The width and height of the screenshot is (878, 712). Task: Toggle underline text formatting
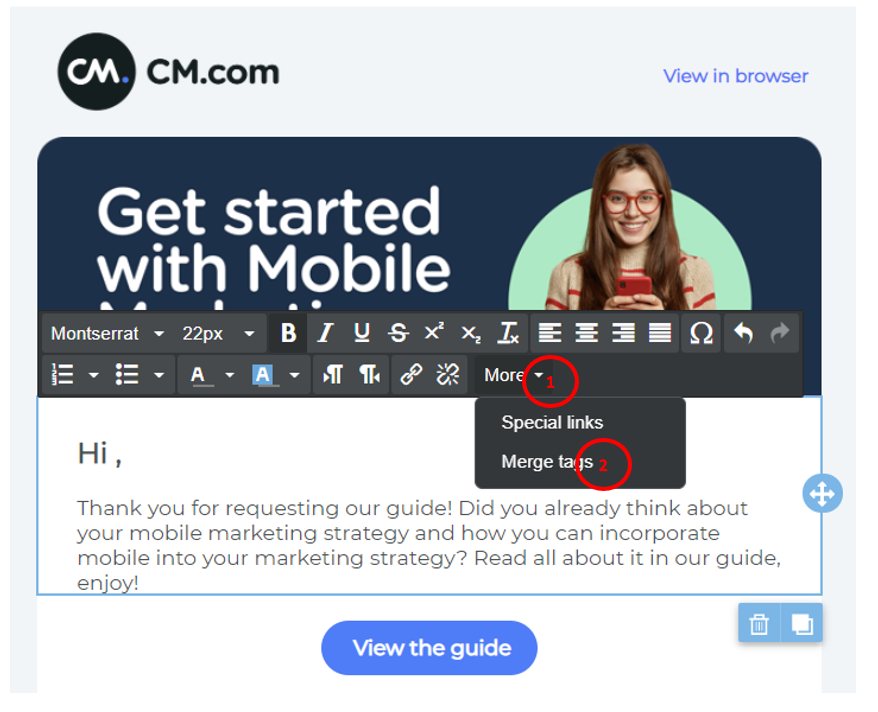tap(362, 334)
